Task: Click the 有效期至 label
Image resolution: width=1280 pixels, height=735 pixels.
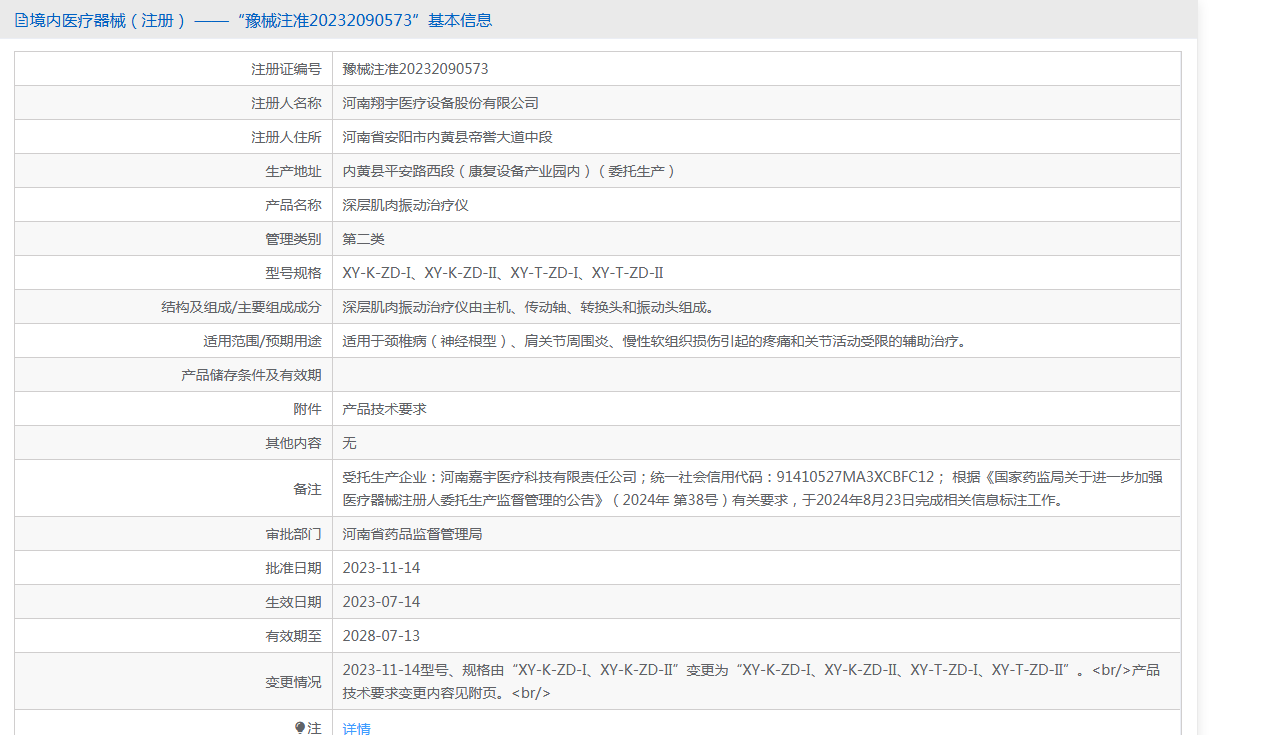Action: click(293, 636)
